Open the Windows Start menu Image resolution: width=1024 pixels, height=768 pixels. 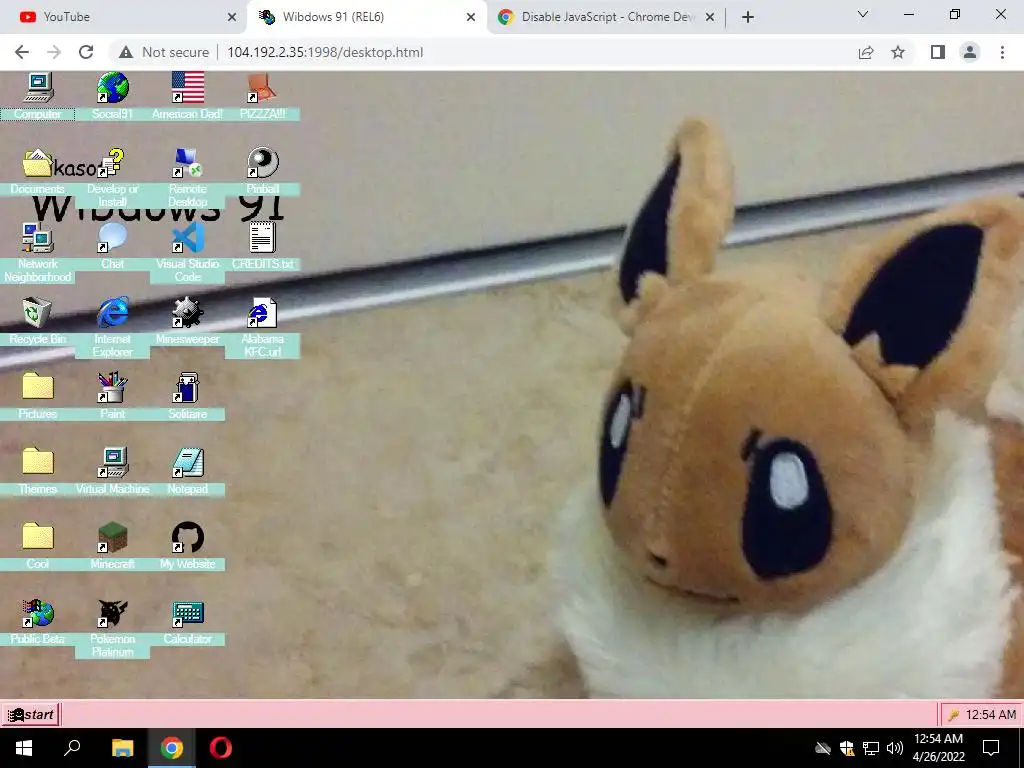click(24, 748)
